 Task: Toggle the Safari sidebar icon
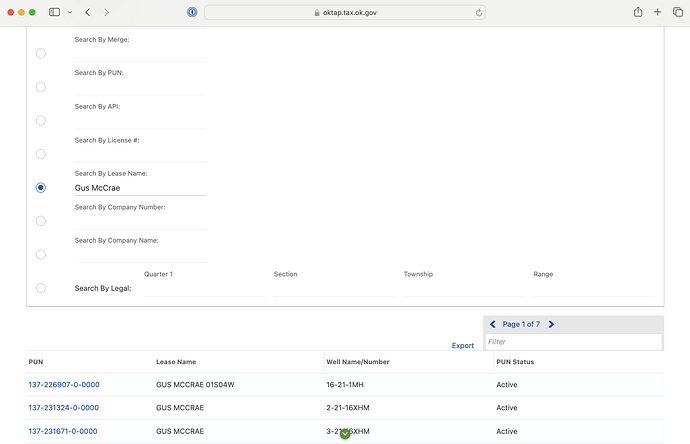pos(54,12)
